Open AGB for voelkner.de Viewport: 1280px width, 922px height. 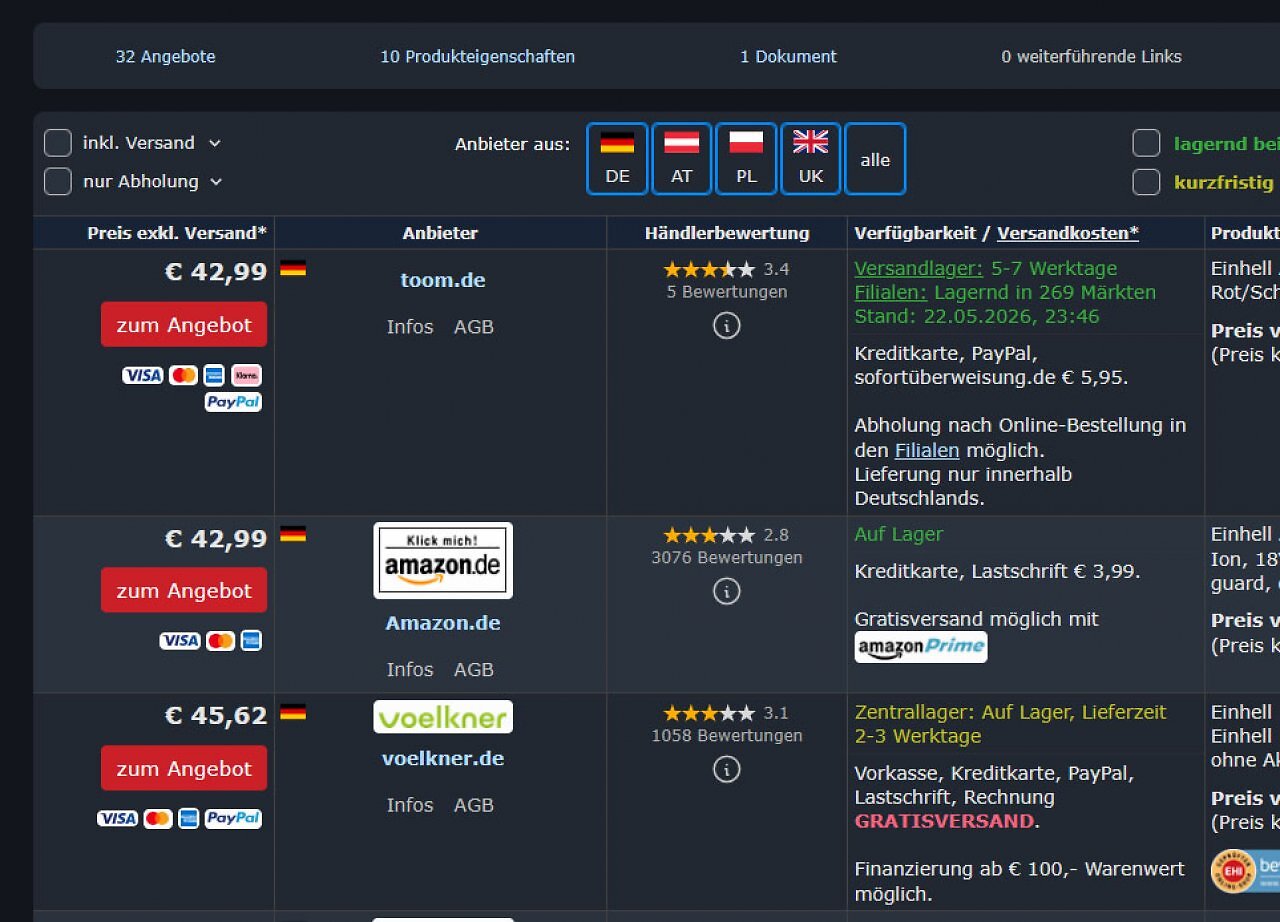[x=474, y=805]
